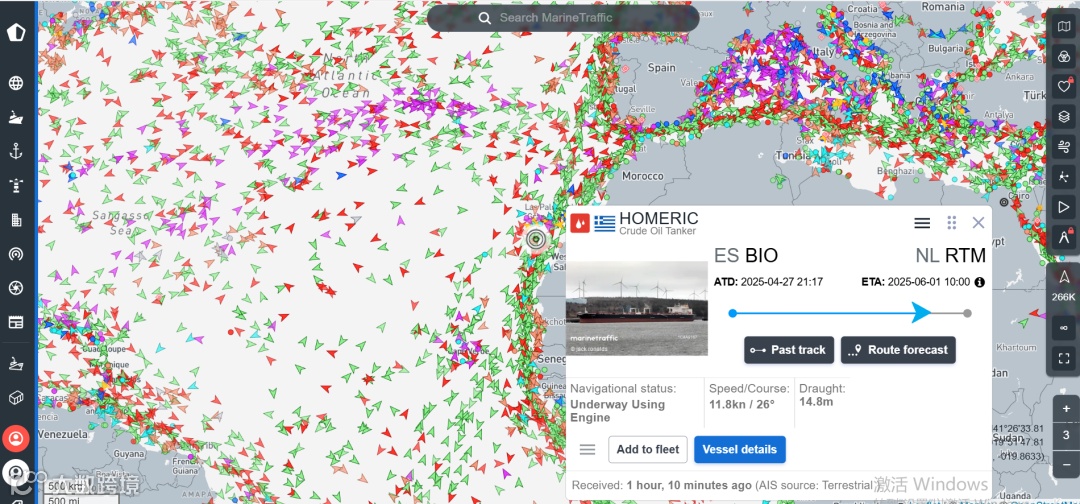The height and width of the screenshot is (504, 1080).
Task: Click the red crude oil tanker type icon
Action: pyautogui.click(x=580, y=223)
